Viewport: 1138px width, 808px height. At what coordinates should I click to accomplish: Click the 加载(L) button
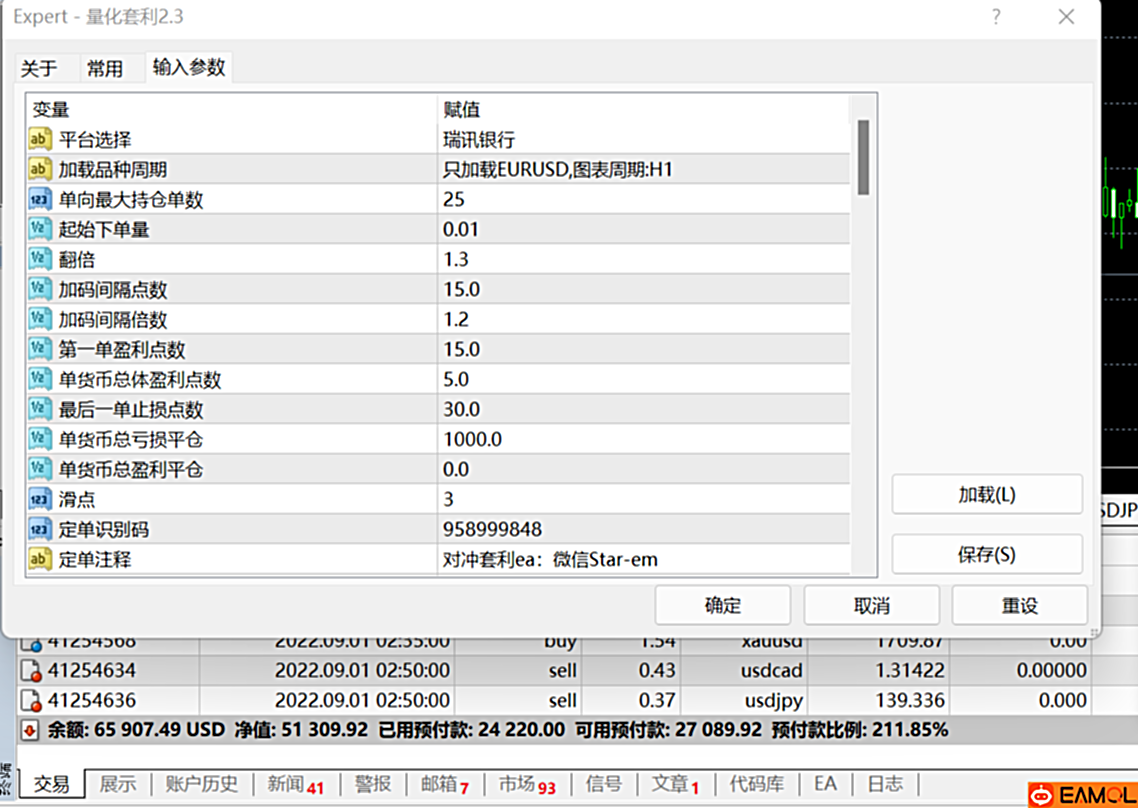point(986,495)
